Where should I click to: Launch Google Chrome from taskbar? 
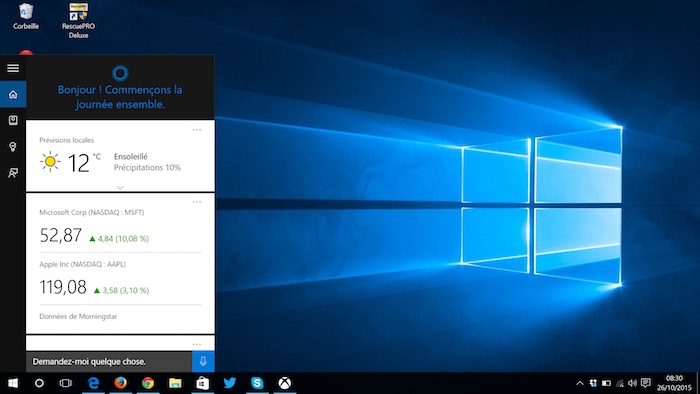point(148,383)
